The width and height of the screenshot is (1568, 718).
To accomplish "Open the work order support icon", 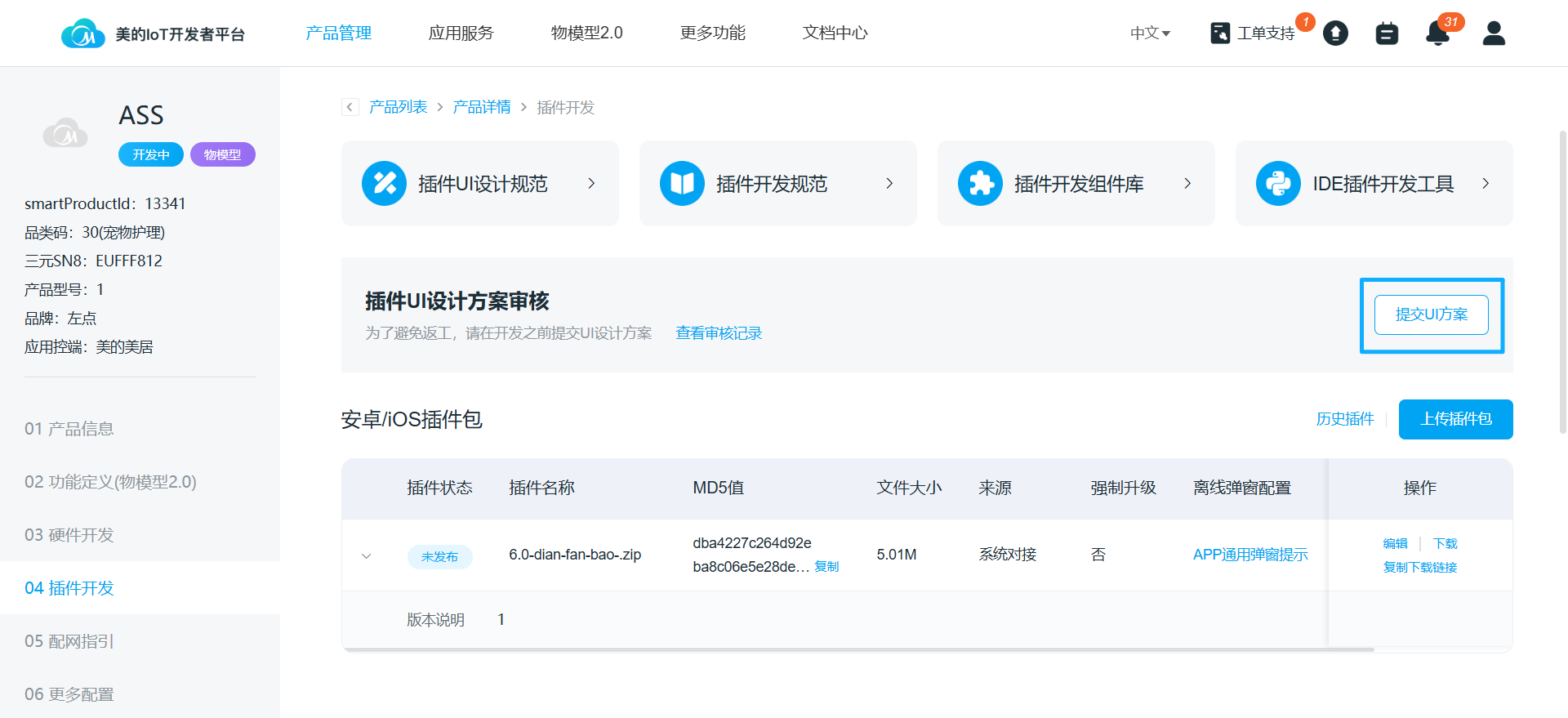I will tap(1220, 33).
